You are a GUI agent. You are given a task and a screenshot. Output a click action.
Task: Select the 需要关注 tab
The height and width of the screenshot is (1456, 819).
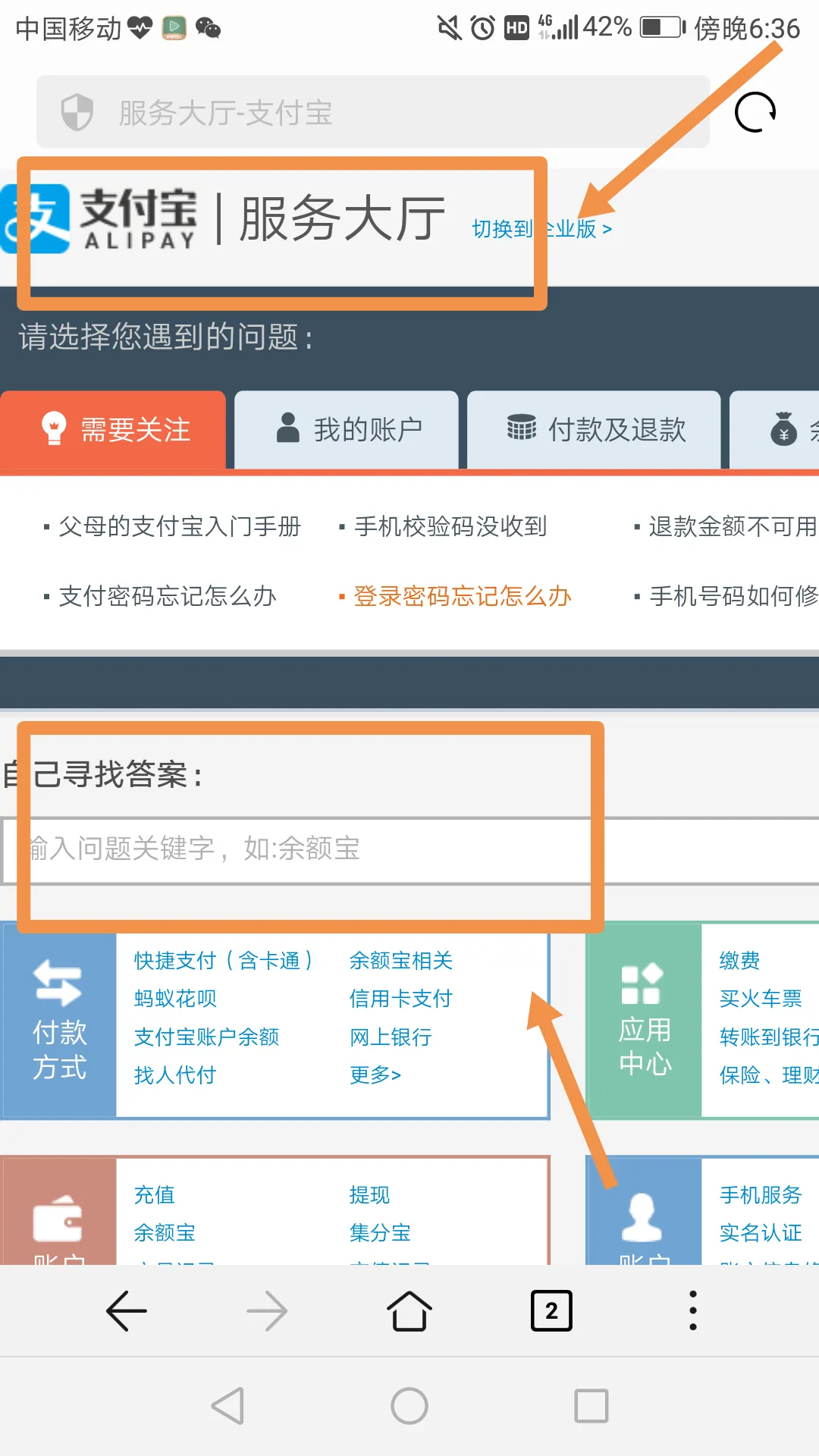113,430
